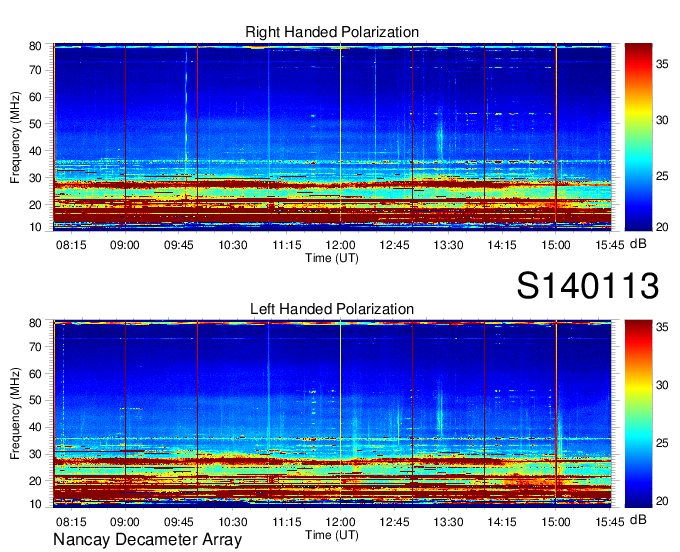Viewport: 680px width, 552px height.
Task: Click the 15:45 time tick under Left Handed plot
Action: point(610,522)
